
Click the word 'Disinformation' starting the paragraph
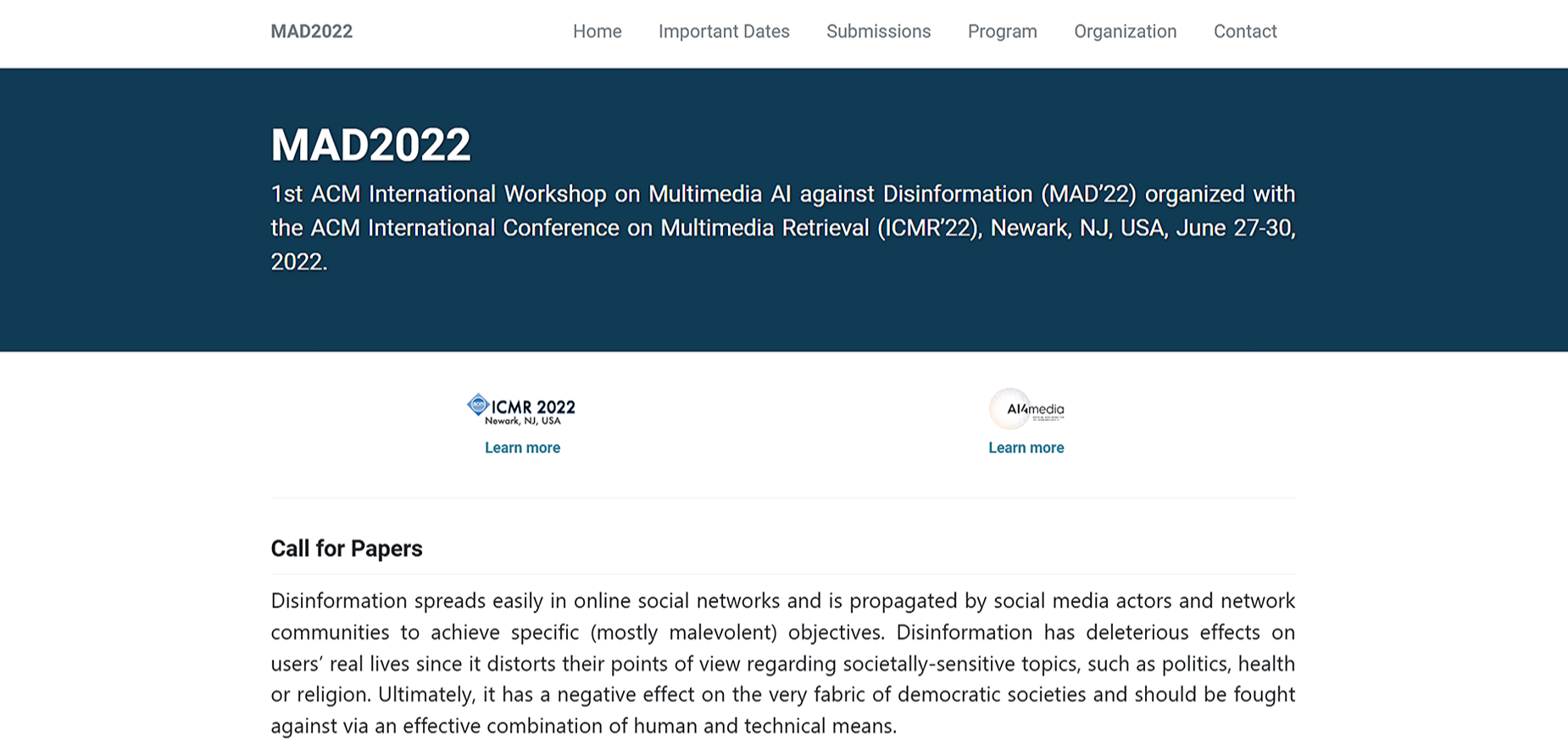tap(339, 601)
